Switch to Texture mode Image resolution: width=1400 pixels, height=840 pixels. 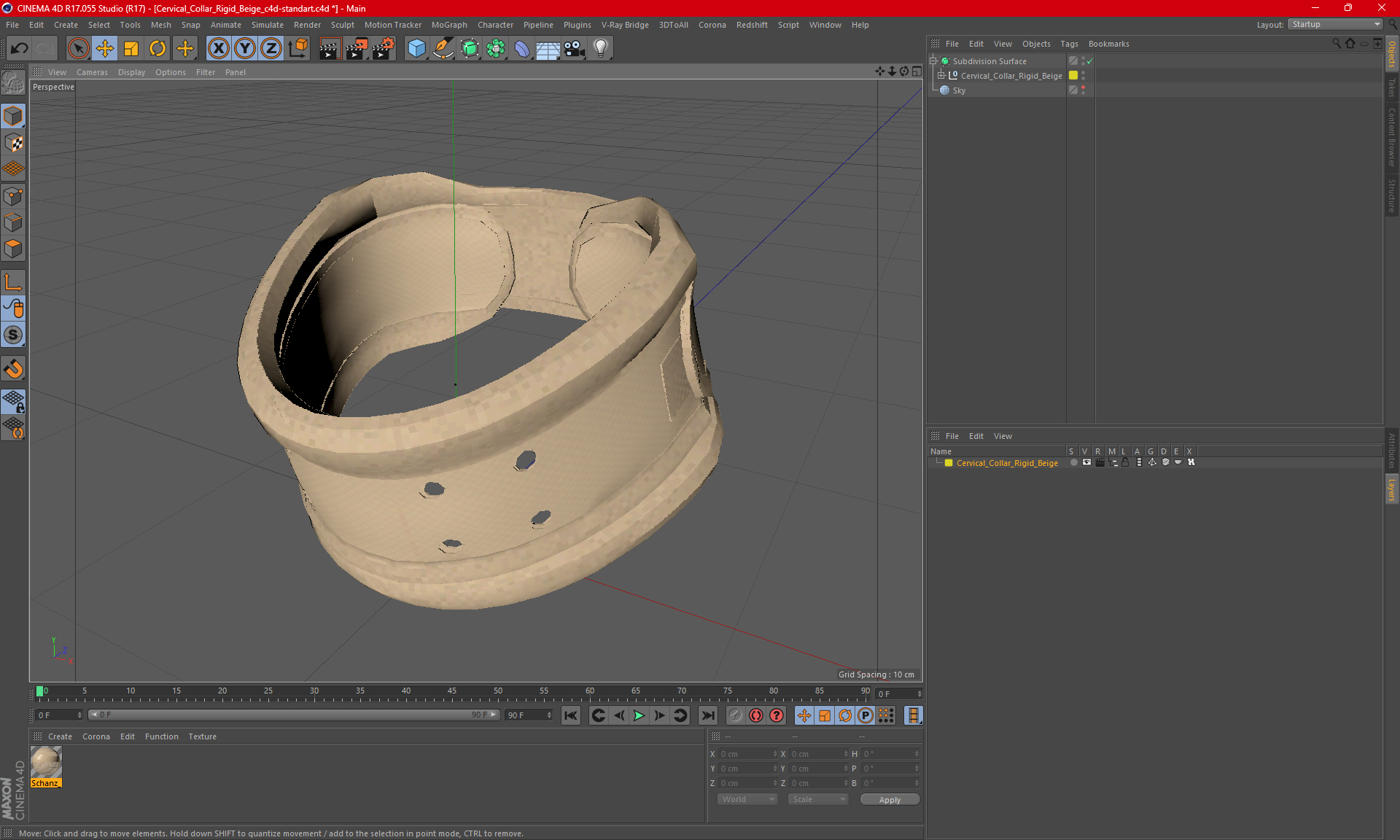pos(13,143)
